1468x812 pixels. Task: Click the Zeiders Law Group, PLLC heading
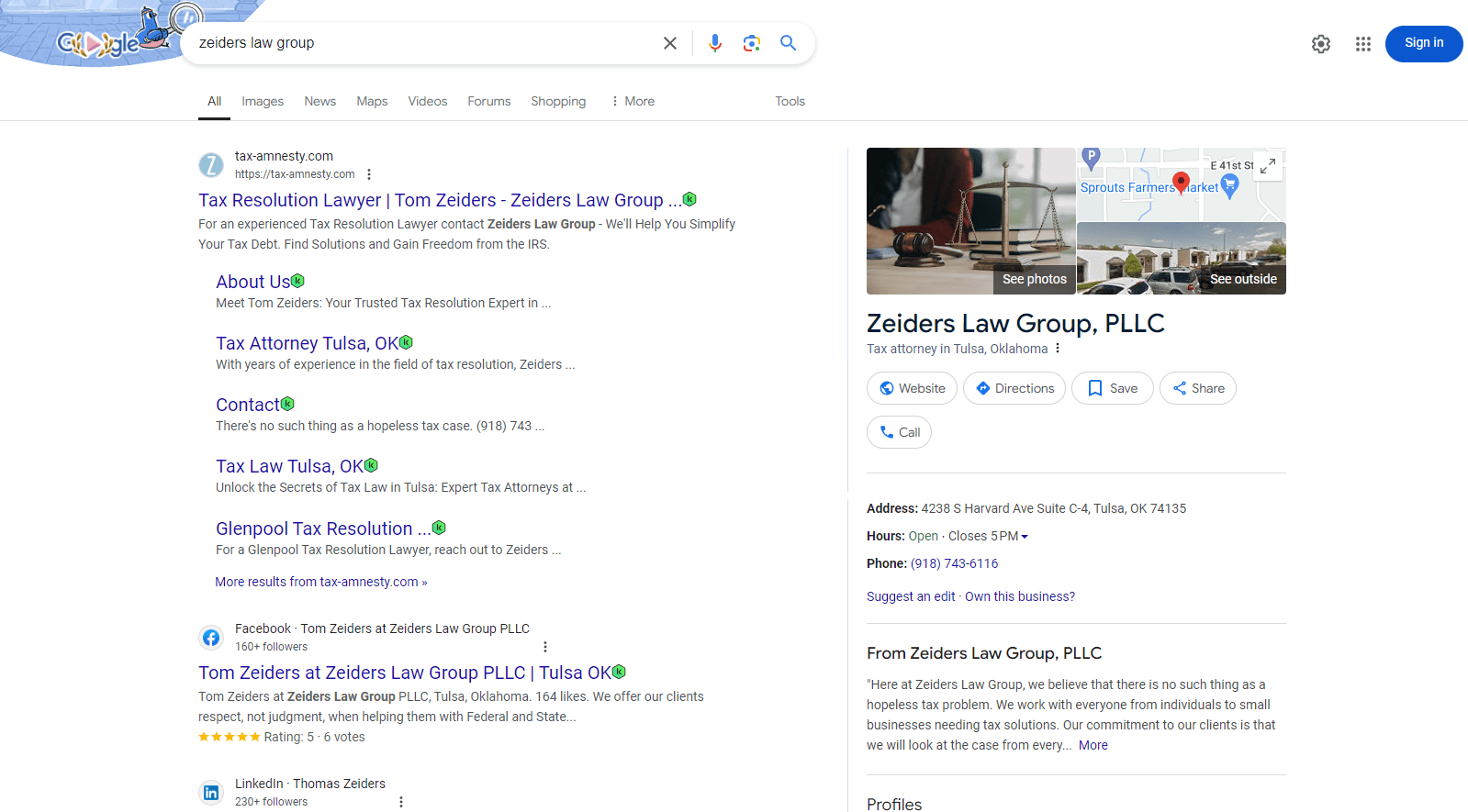click(x=1015, y=323)
